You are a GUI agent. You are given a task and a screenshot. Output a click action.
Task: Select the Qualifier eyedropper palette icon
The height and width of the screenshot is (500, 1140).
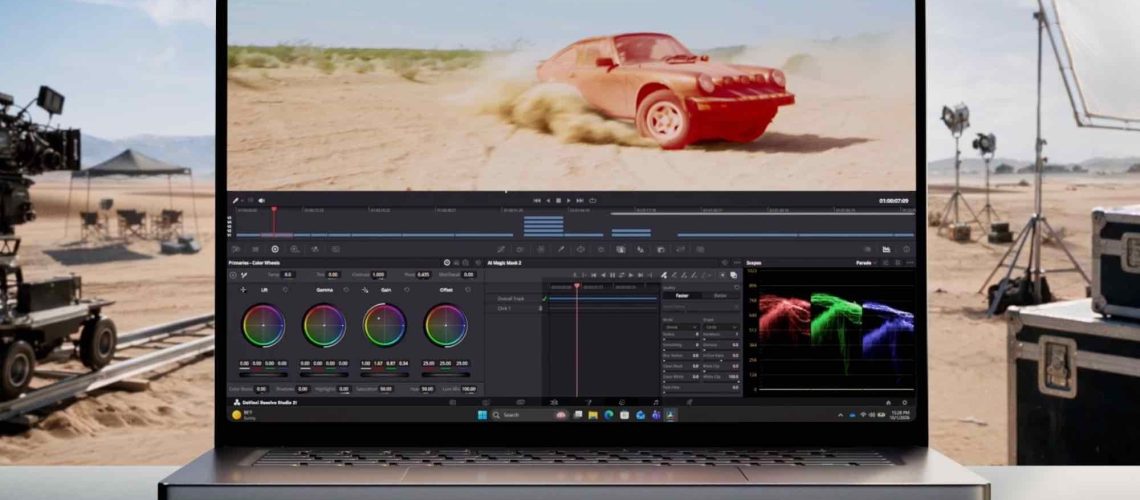point(561,249)
